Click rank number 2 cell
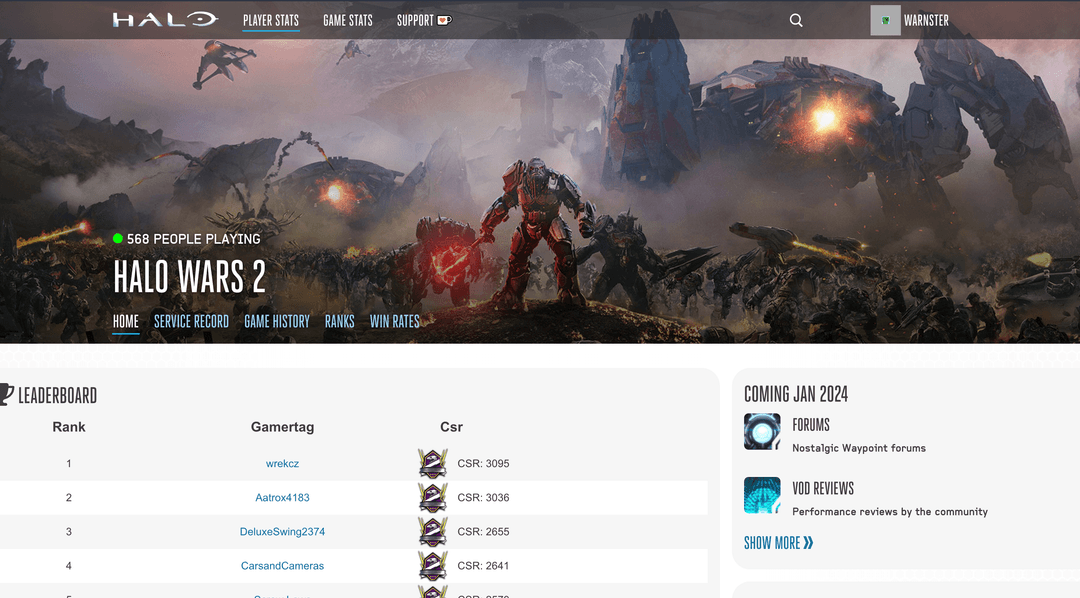Image resolution: width=1080 pixels, height=598 pixels. (69, 497)
